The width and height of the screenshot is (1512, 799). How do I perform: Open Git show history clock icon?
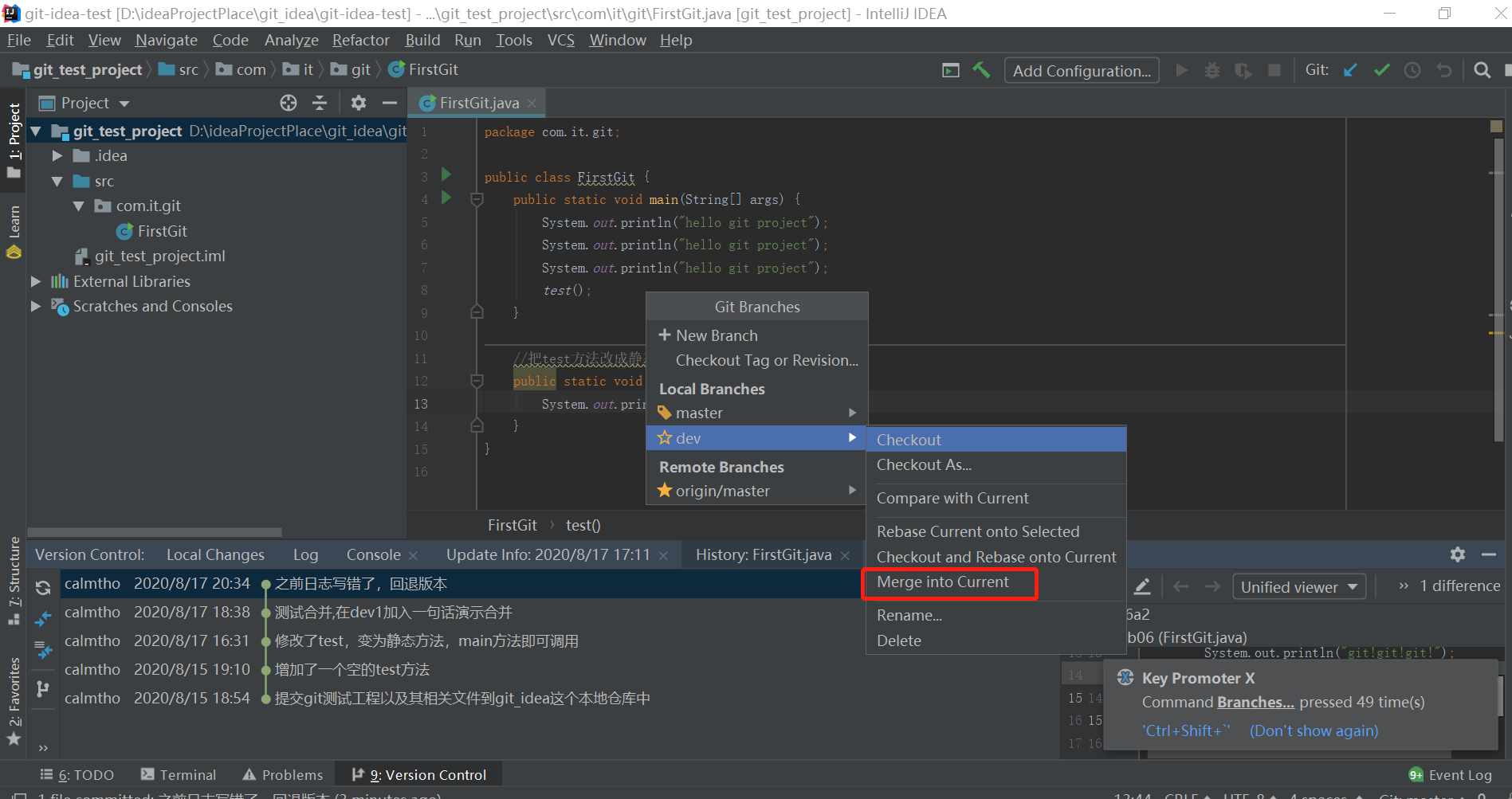point(1412,70)
